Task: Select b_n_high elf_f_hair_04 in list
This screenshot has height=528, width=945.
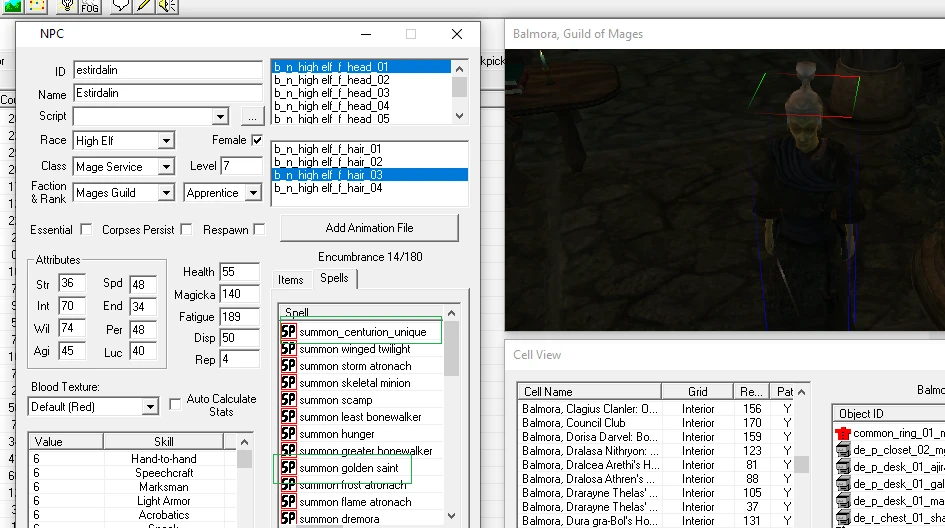Action: pos(370,188)
